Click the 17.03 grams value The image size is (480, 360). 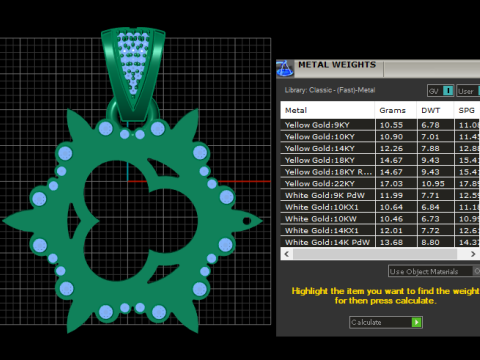pyautogui.click(x=391, y=184)
